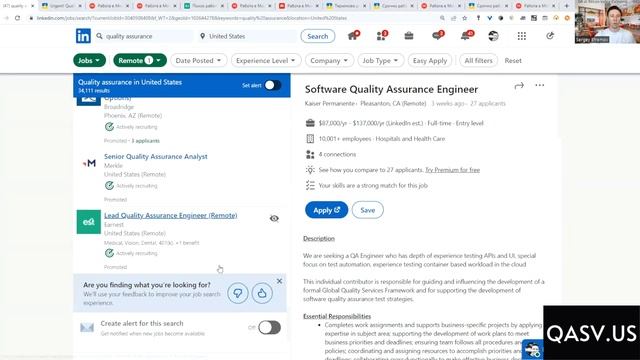
Task: Bookmark the page with the star icon
Action: point(464,18)
